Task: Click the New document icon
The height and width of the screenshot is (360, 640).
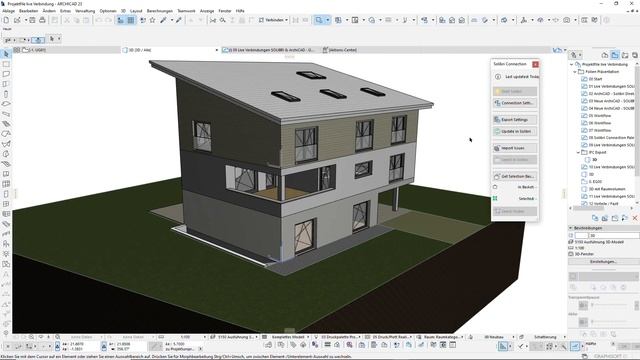Action: coord(6,20)
